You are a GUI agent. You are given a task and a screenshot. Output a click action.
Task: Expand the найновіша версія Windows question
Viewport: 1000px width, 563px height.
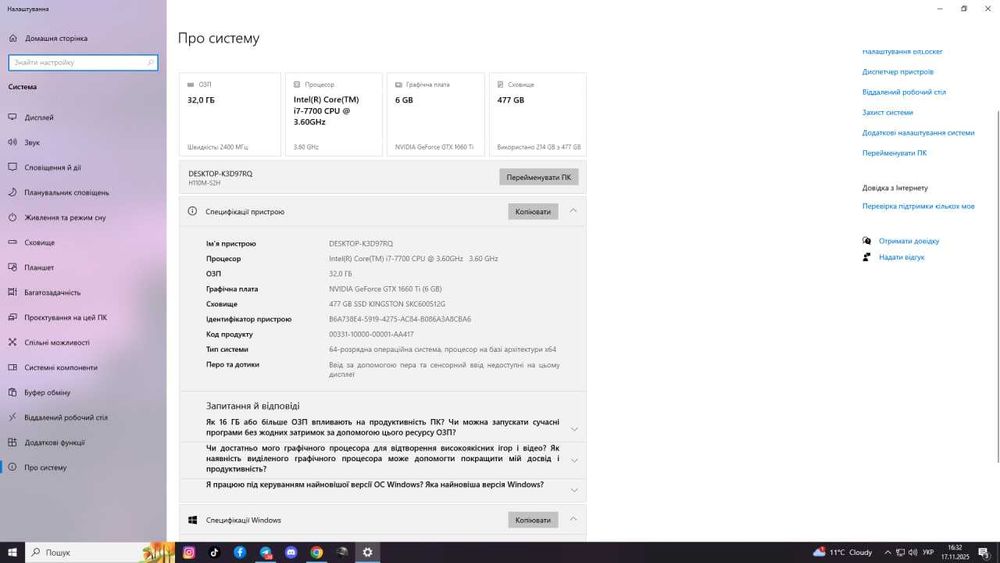pos(574,490)
